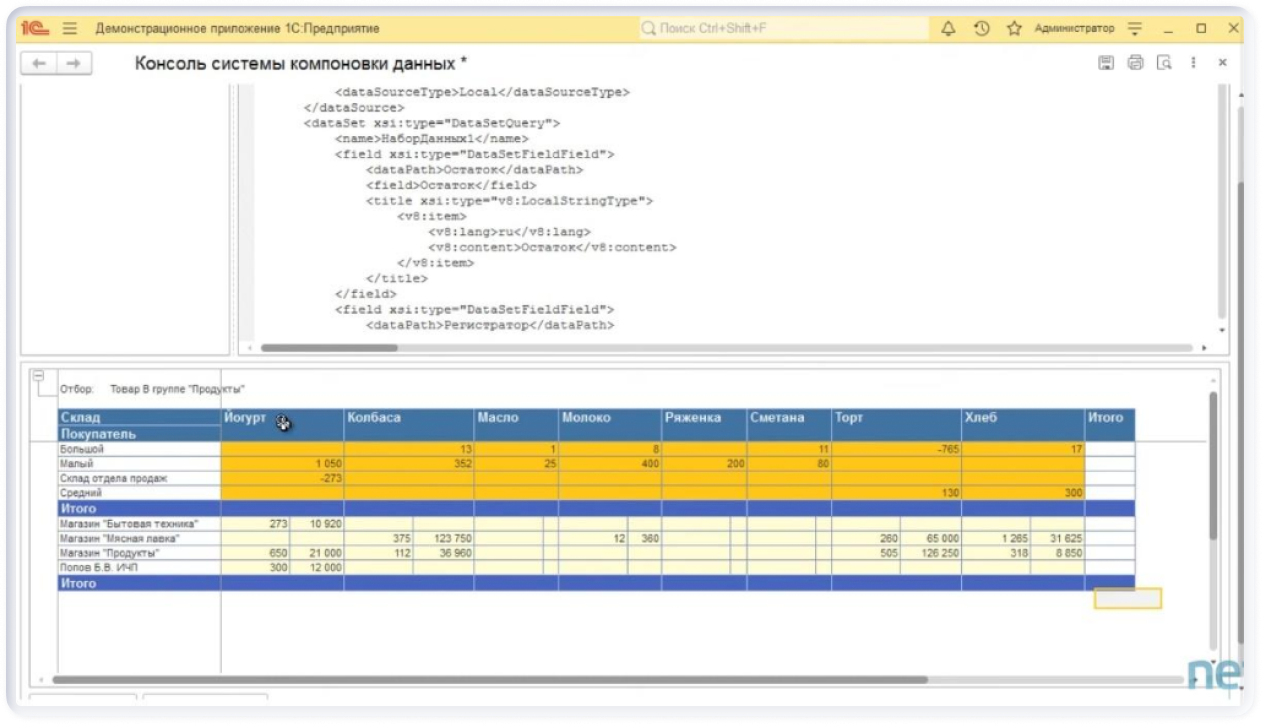Go back with the left arrow
1262x724 pixels.
click(x=39, y=63)
